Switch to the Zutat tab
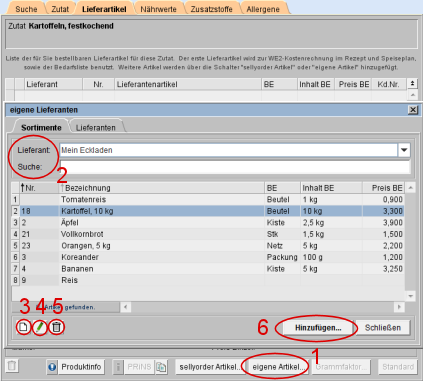The image size is (423, 381). 60,9
